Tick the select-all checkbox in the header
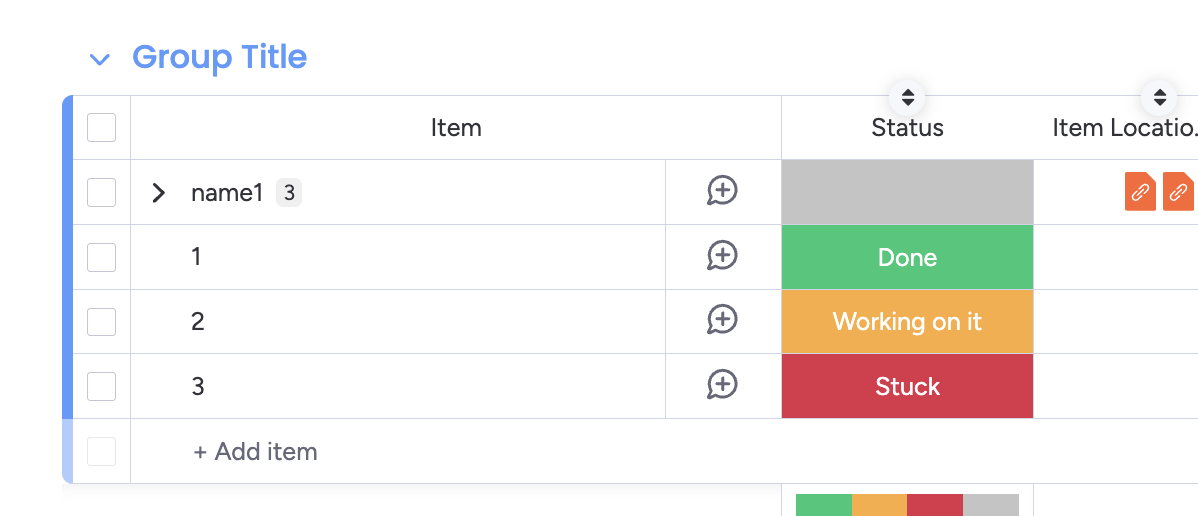1198x516 pixels. (x=101, y=128)
